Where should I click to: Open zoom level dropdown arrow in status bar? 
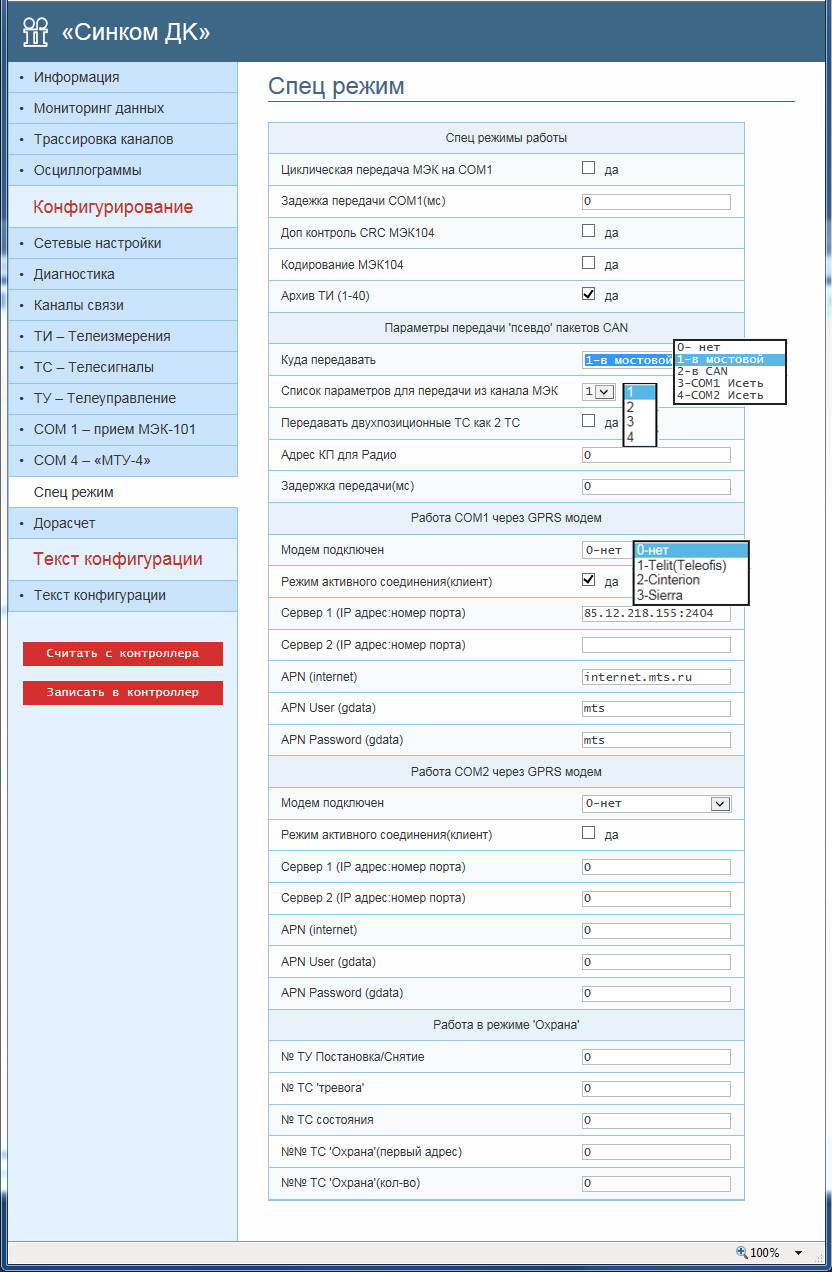[x=798, y=1253]
